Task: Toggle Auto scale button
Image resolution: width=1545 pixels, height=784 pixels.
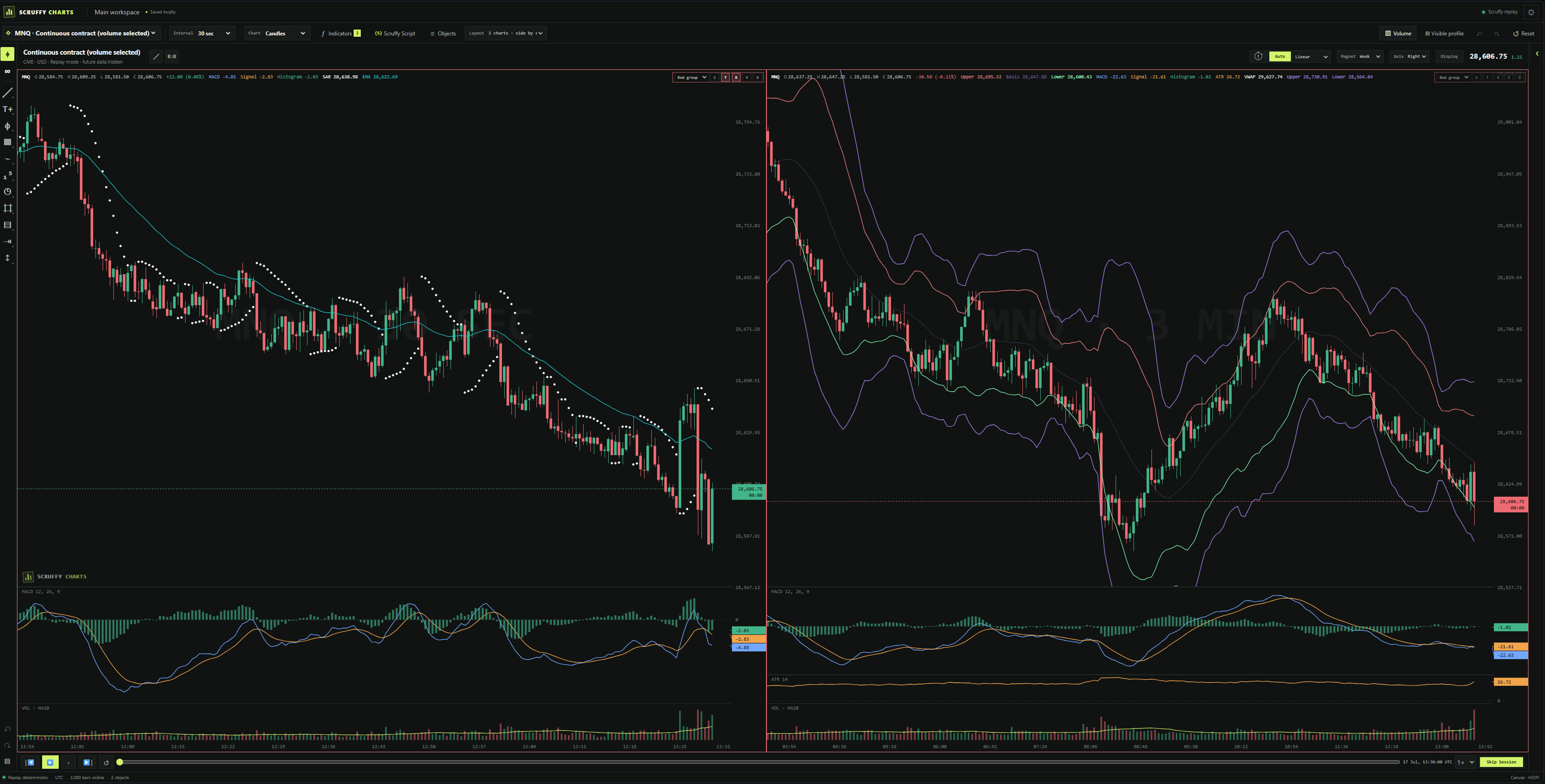Action: [1279, 56]
